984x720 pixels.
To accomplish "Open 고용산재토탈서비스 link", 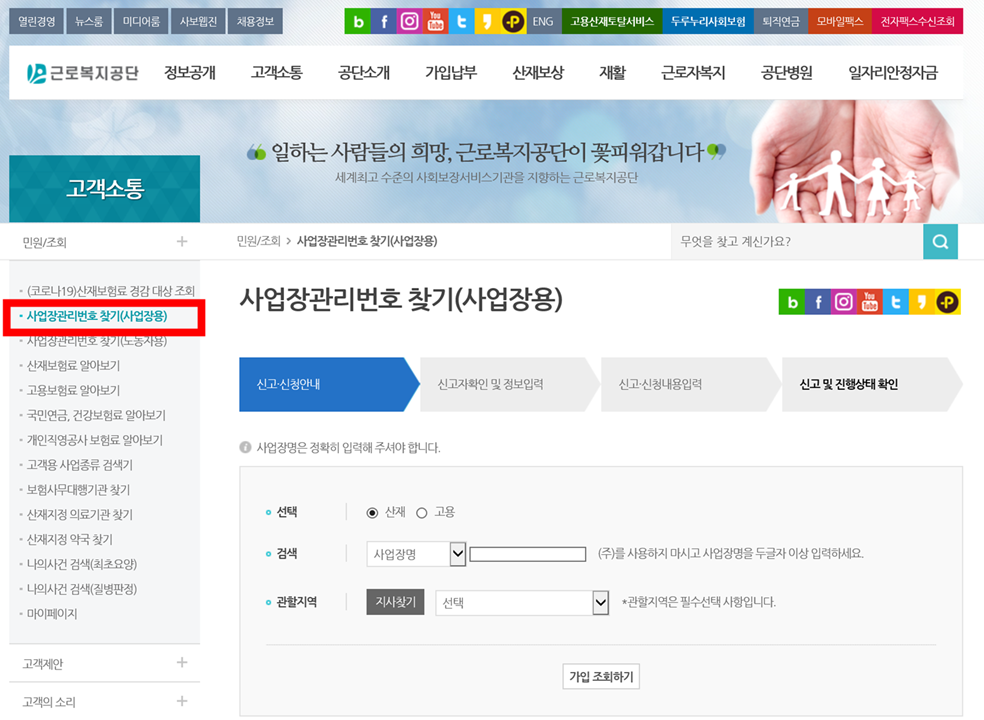I will [x=612, y=21].
